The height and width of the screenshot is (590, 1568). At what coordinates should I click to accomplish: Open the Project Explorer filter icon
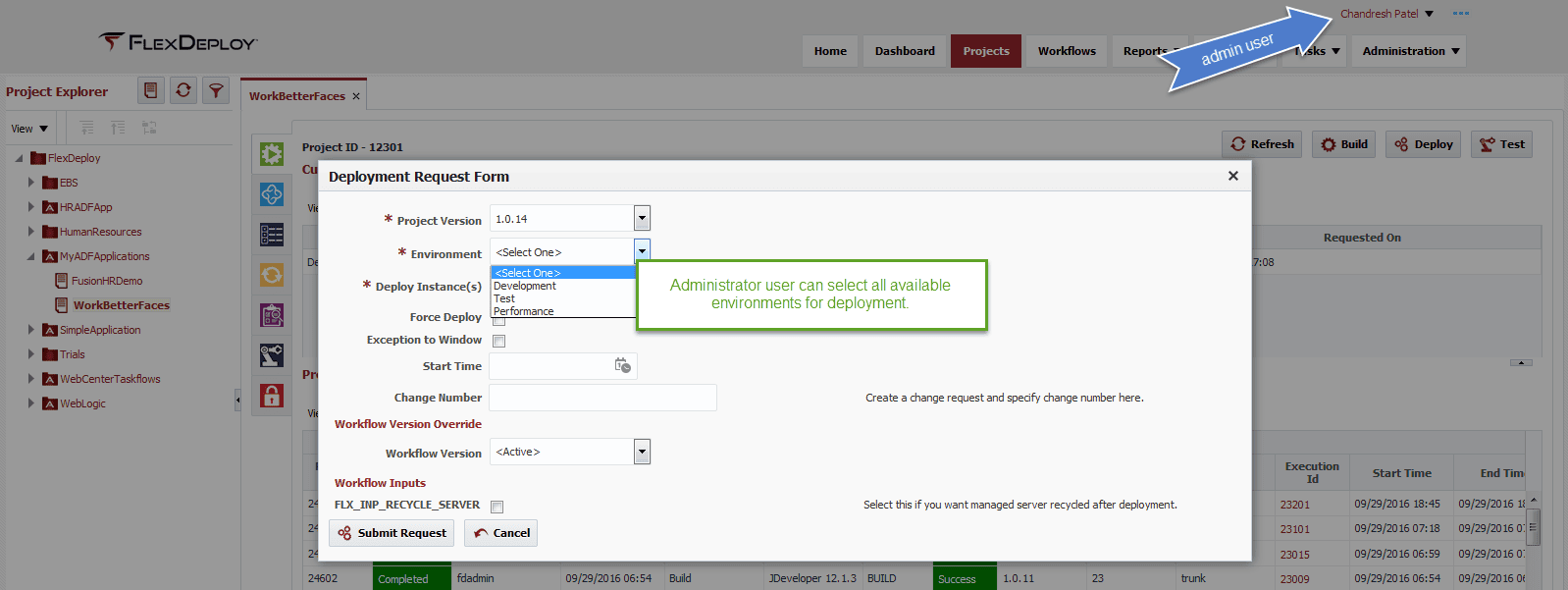216,90
